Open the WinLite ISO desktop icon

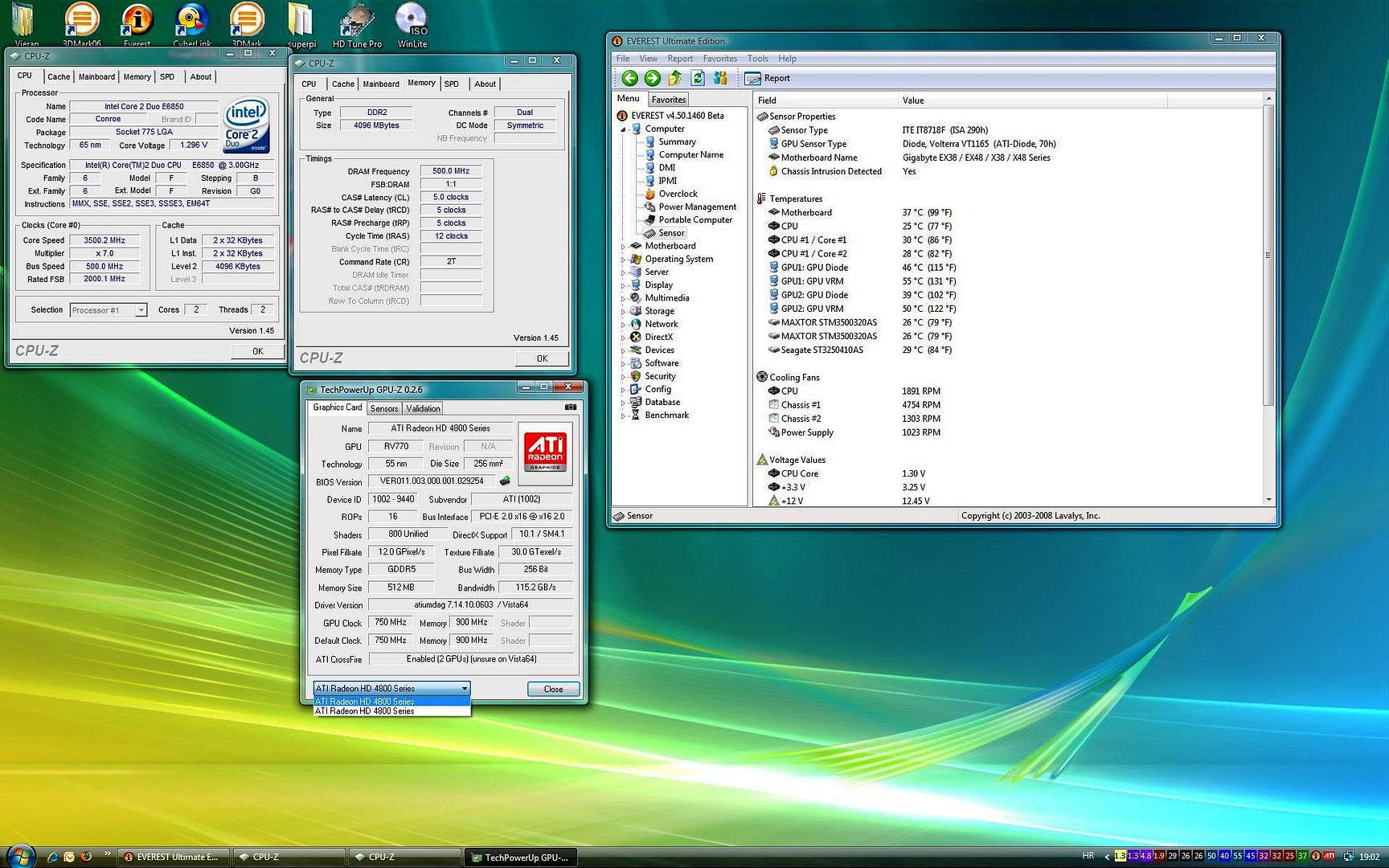pos(412,24)
